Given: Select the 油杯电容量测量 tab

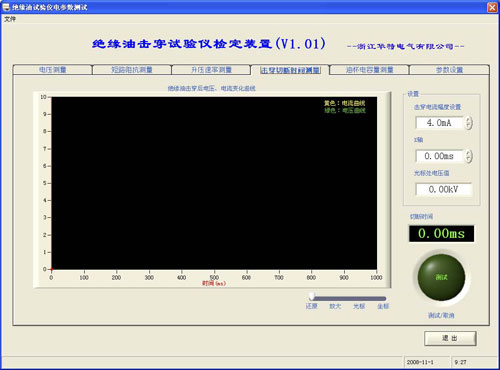Looking at the screenshot, I should point(370,70).
